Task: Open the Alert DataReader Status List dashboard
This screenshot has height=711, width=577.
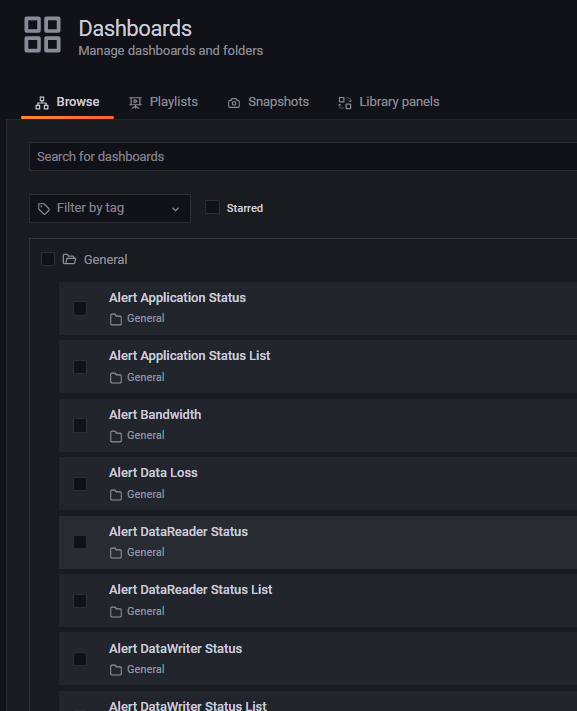Action: pyautogui.click(x=191, y=589)
